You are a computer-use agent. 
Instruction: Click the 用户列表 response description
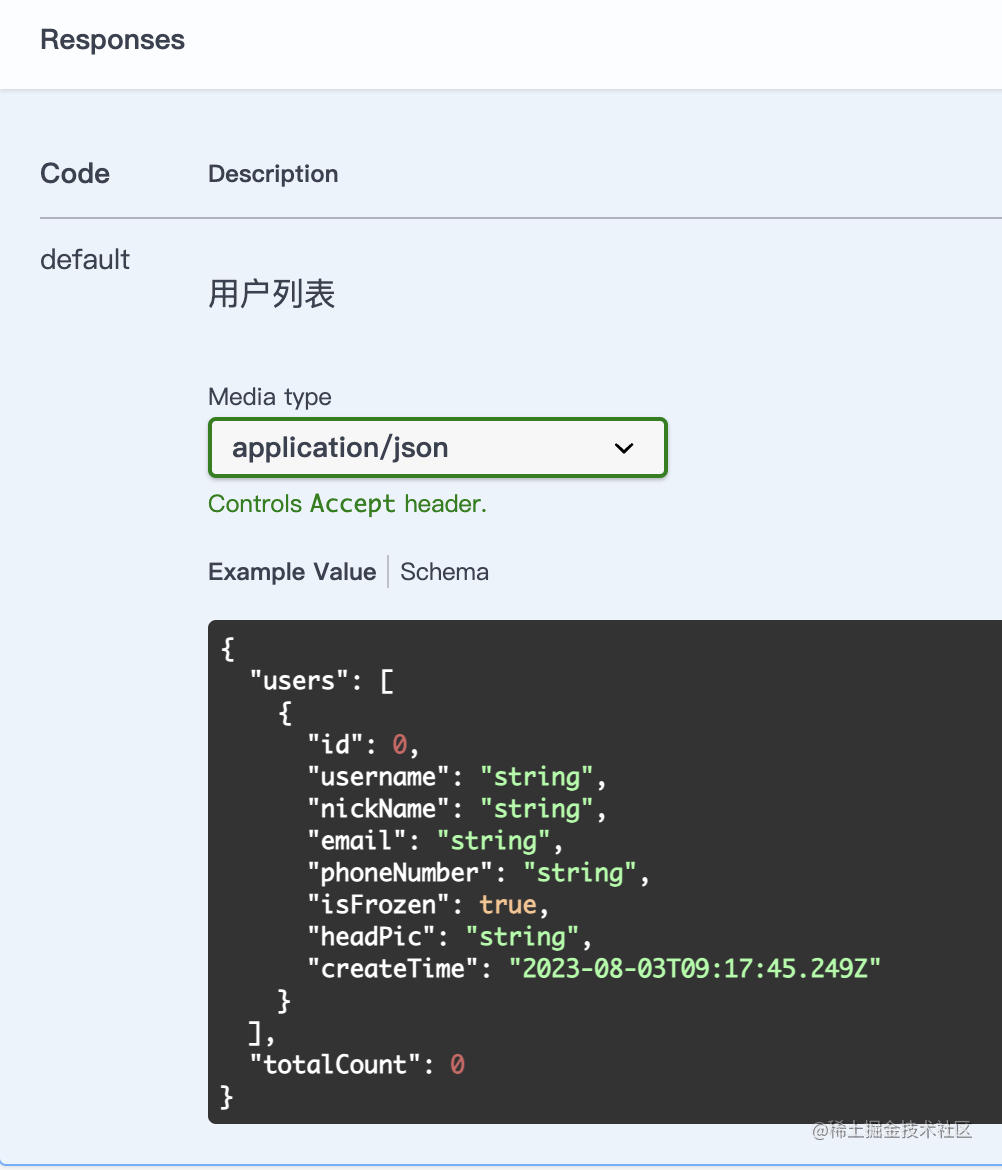point(271,294)
